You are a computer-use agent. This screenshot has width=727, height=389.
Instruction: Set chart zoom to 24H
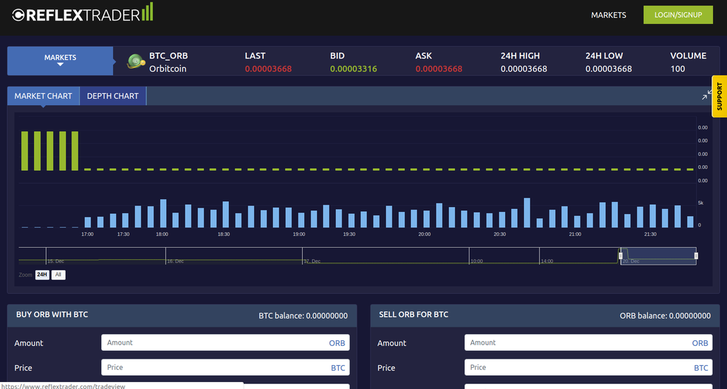pyautogui.click(x=42, y=275)
